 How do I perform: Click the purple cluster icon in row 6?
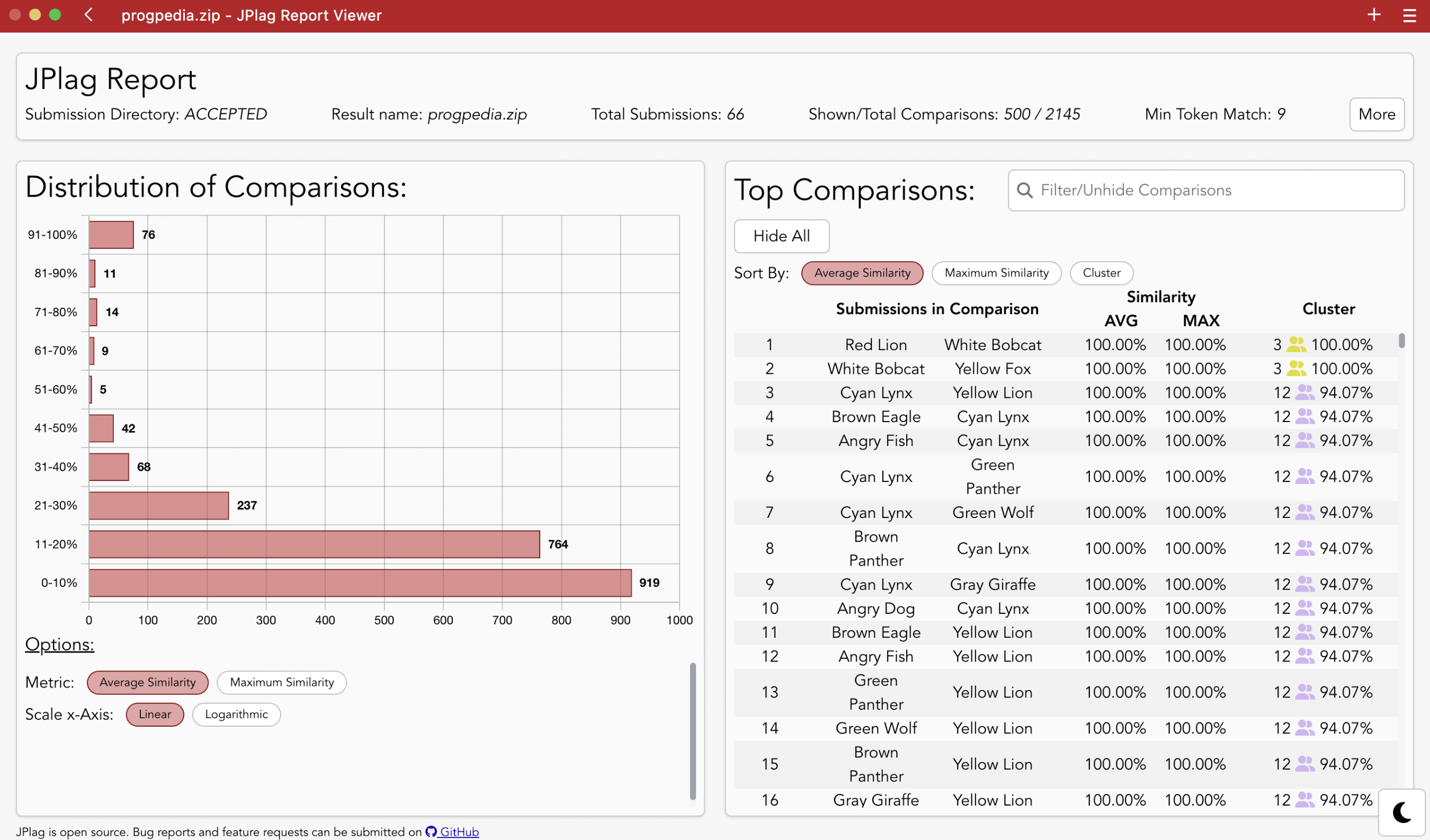coord(1304,476)
